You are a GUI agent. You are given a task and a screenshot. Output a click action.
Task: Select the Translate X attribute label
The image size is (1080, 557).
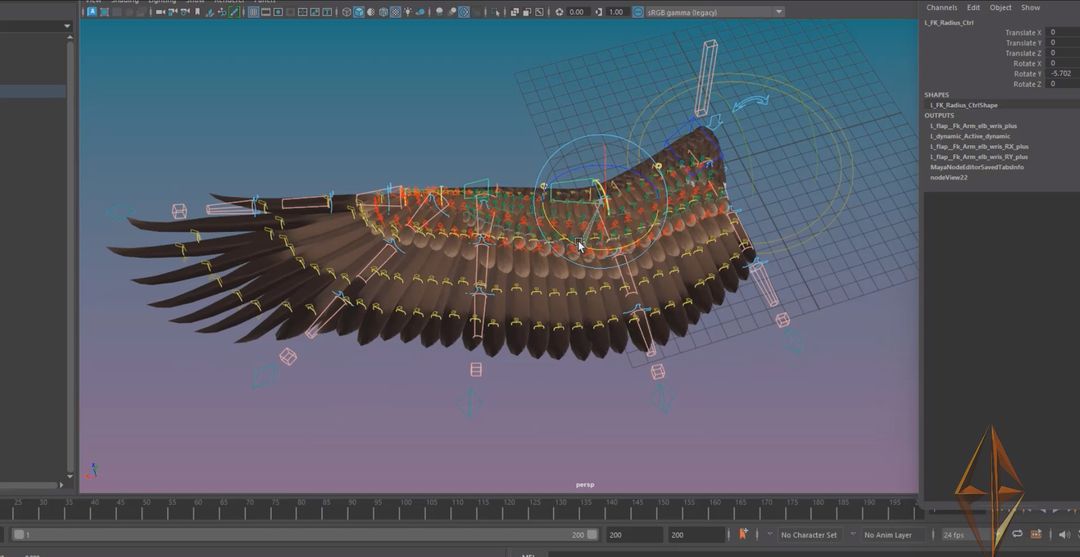(x=1024, y=32)
